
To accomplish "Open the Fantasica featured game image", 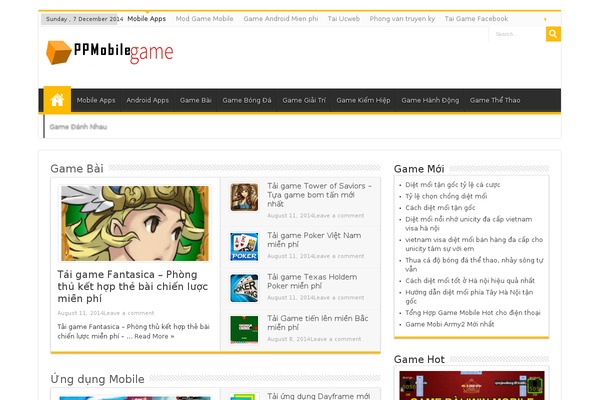I will point(135,224).
